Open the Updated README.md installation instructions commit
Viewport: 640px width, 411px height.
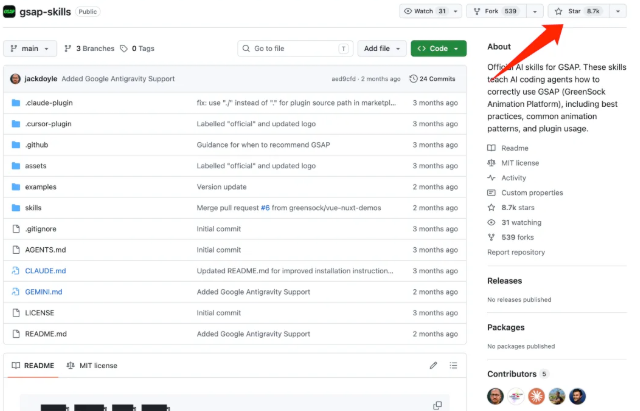tap(295, 271)
